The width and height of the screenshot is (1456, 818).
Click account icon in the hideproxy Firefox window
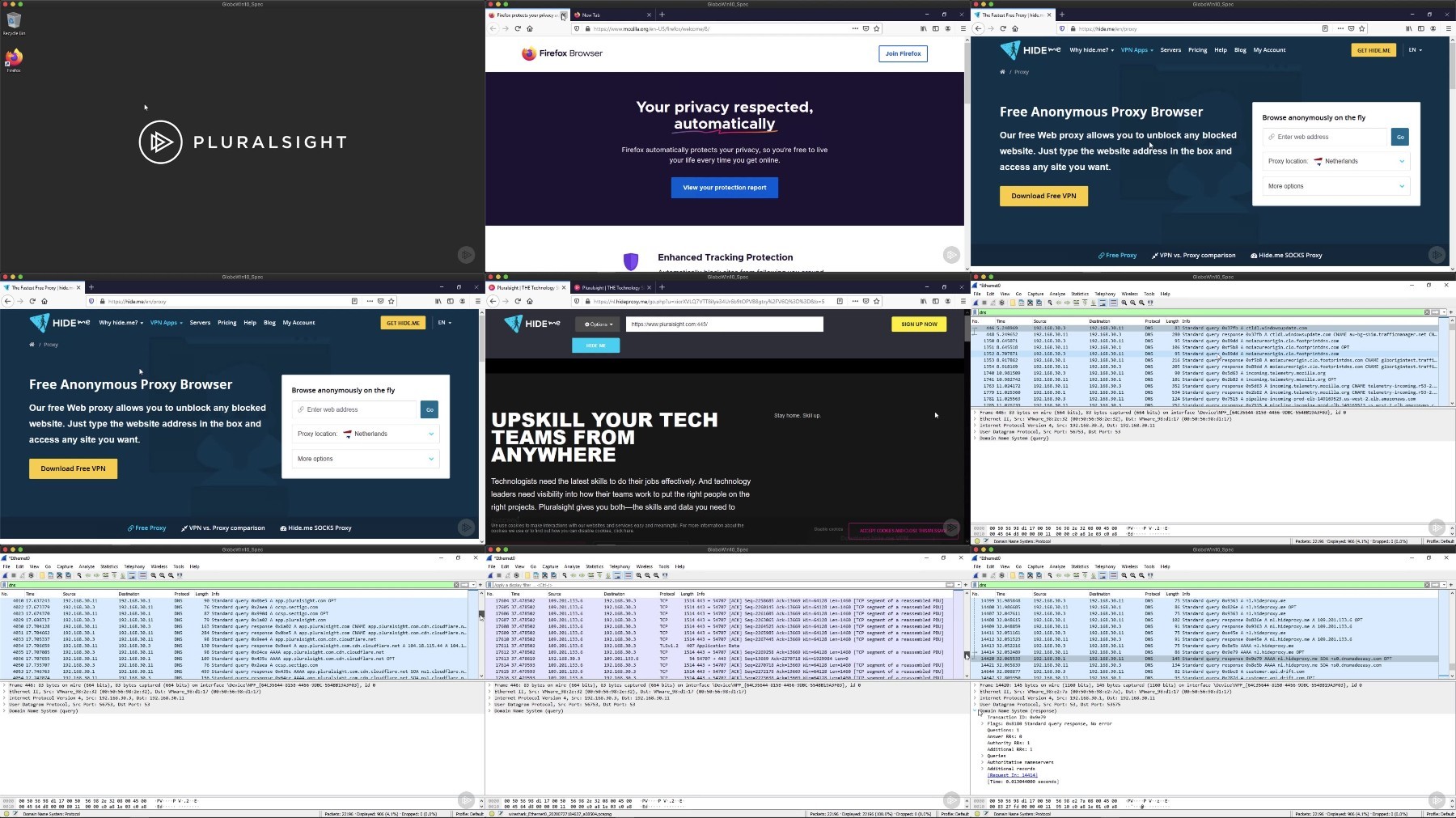pos(948,301)
